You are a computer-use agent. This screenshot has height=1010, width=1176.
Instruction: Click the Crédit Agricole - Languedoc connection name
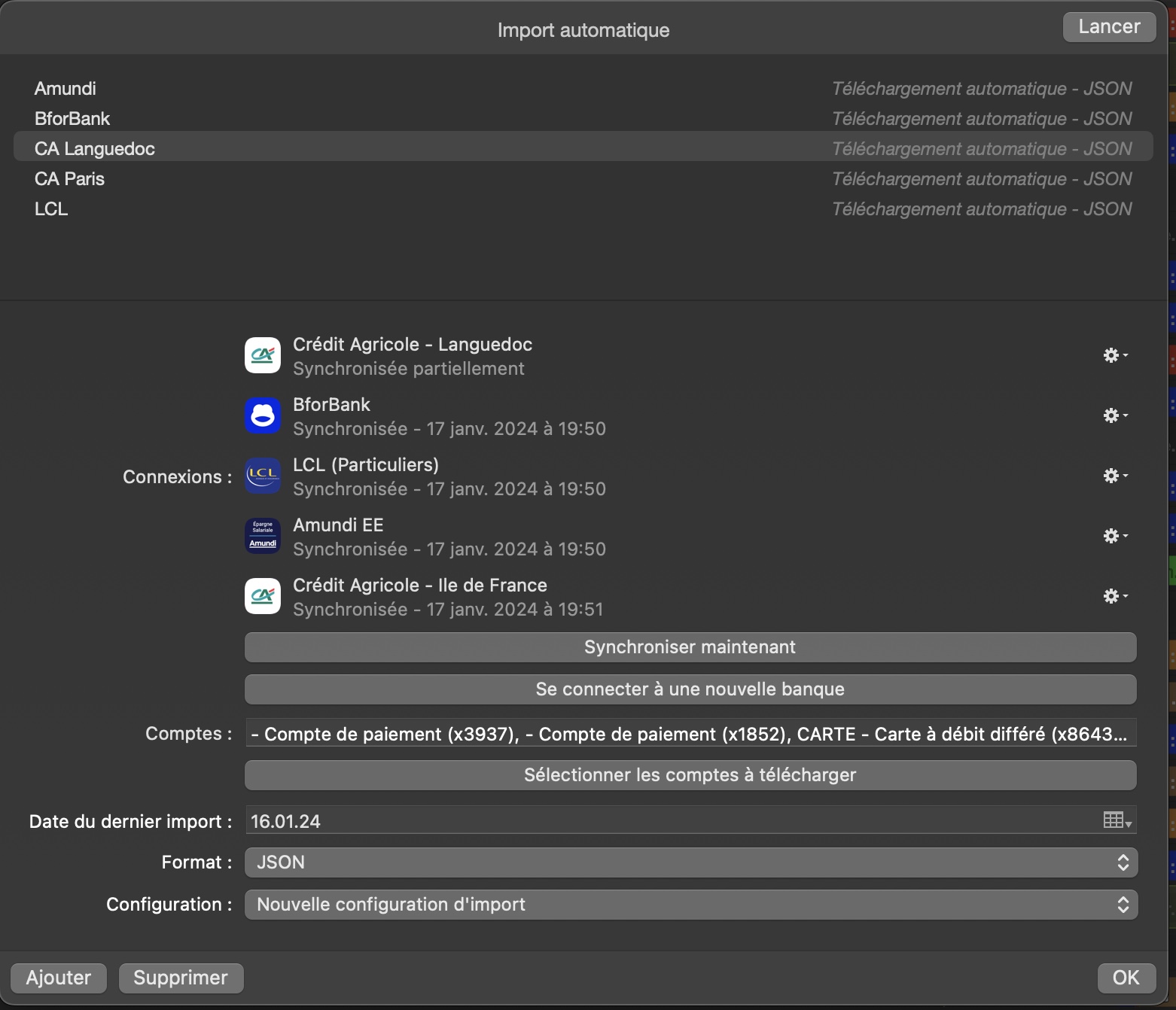413,345
